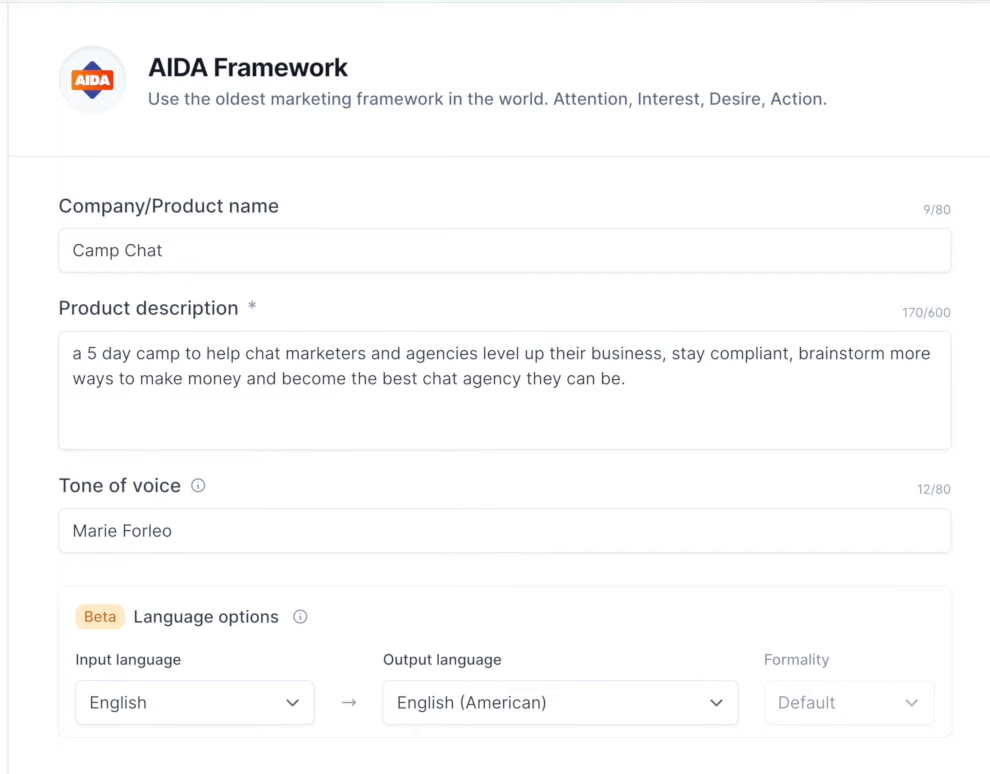This screenshot has height=774, width=990.
Task: Click the Beta badge
Action: tap(100, 617)
